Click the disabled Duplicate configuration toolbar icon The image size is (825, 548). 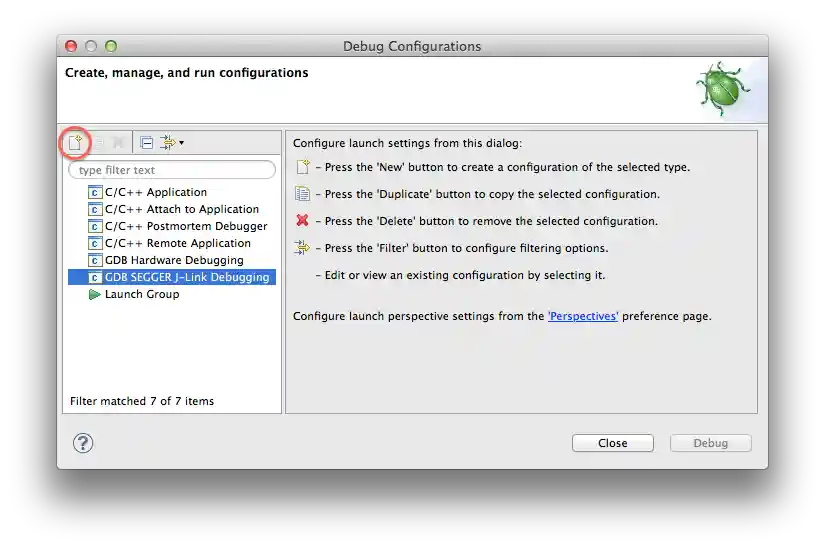[x=98, y=143]
